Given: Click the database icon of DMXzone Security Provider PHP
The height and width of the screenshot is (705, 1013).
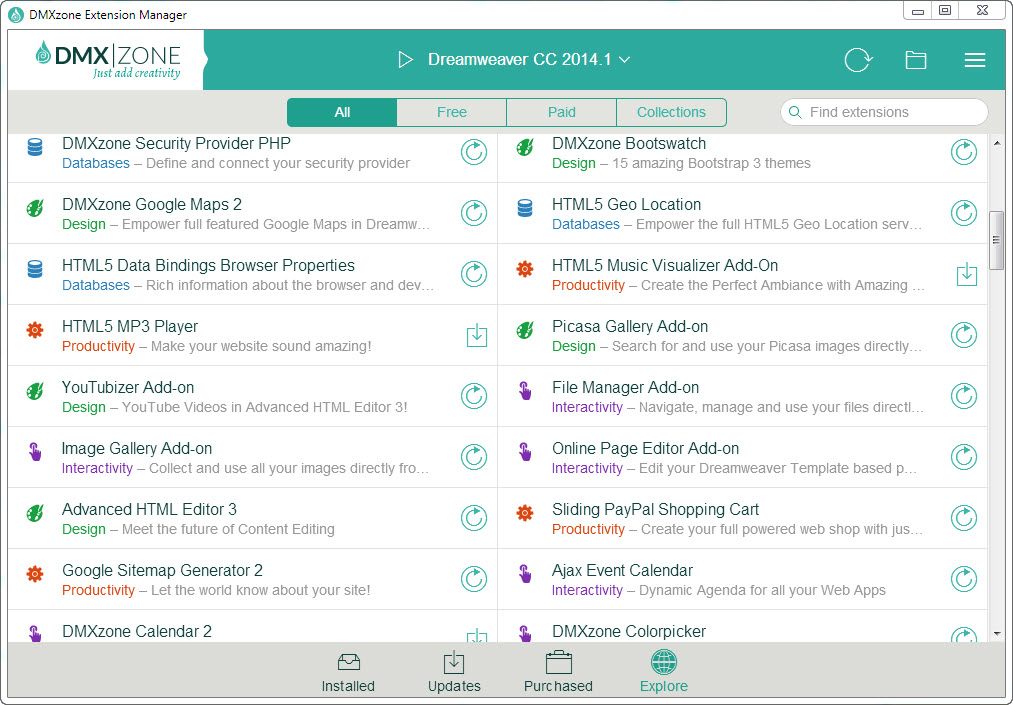Looking at the screenshot, I should (x=35, y=147).
